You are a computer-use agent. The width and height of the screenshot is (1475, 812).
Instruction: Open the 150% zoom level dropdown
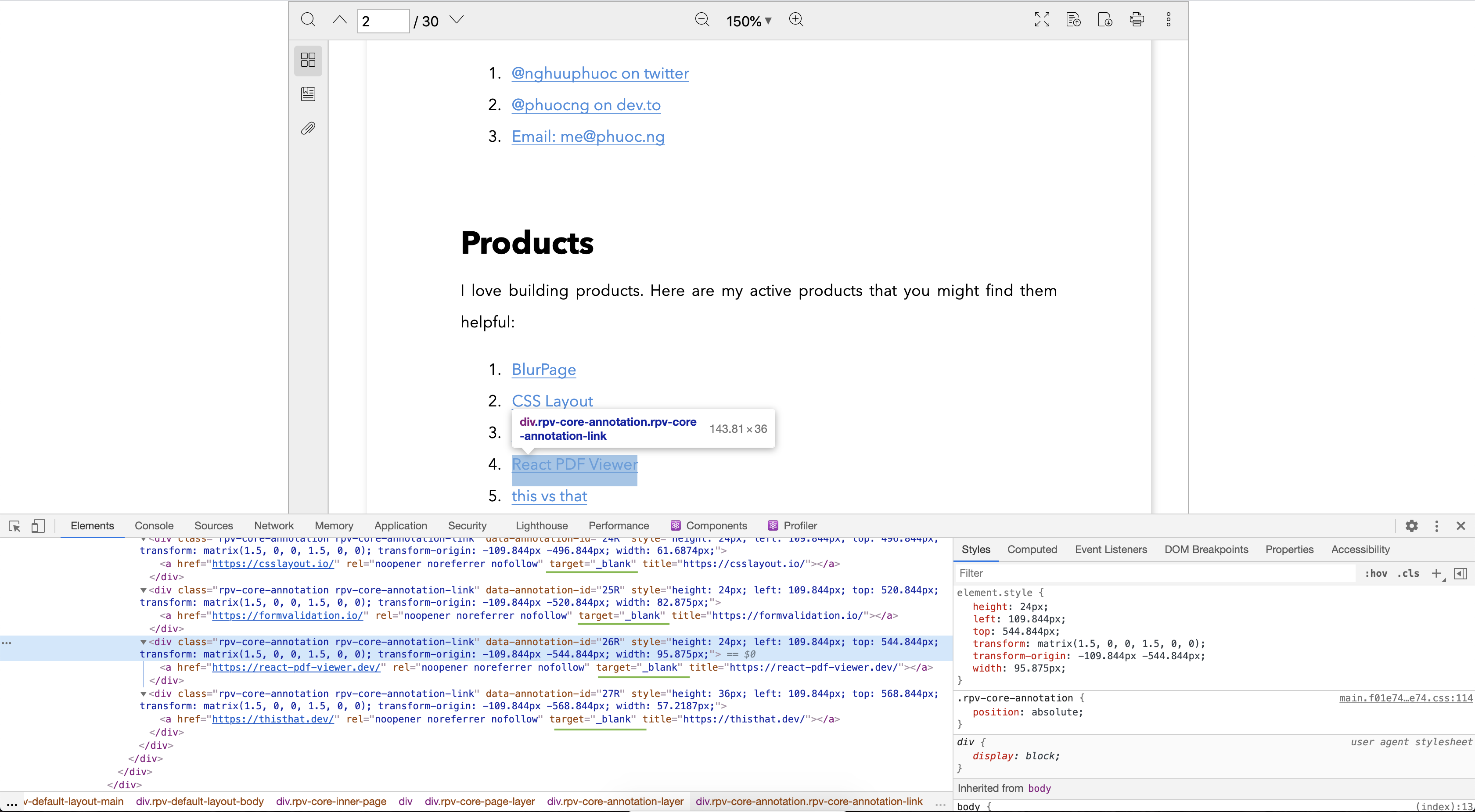coord(748,21)
